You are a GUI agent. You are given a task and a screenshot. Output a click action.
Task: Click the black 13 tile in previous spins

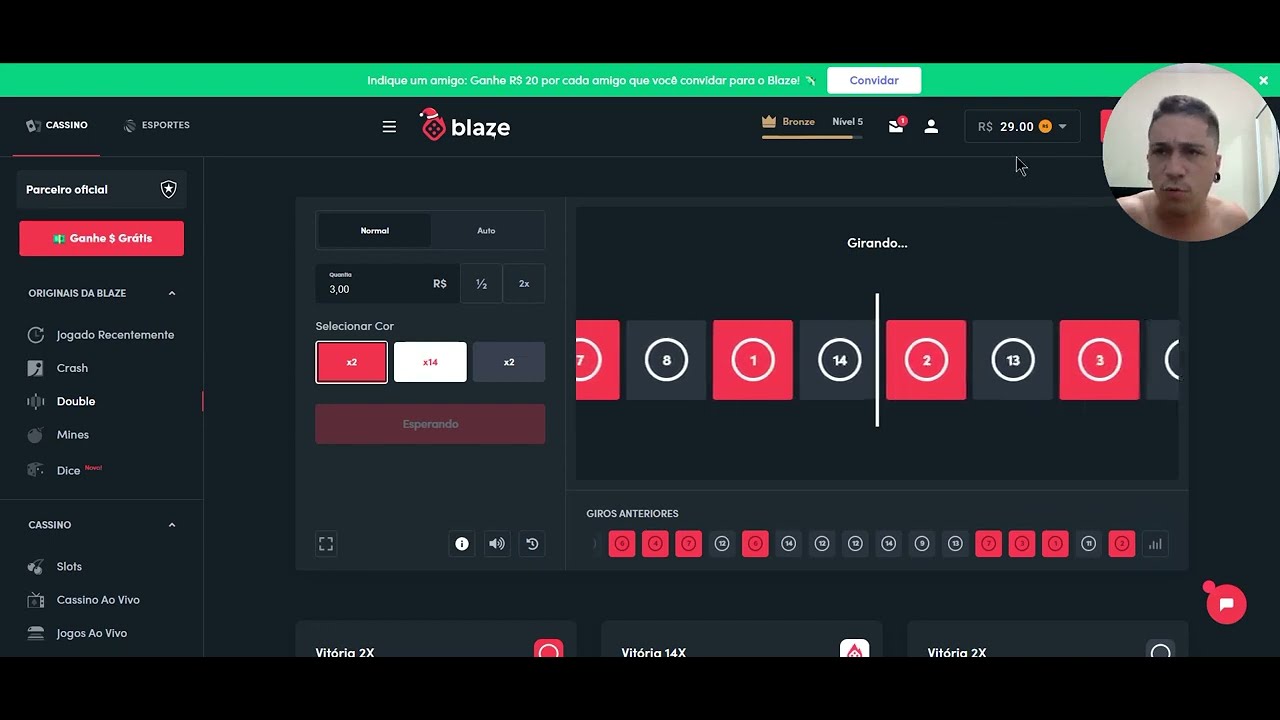955,544
